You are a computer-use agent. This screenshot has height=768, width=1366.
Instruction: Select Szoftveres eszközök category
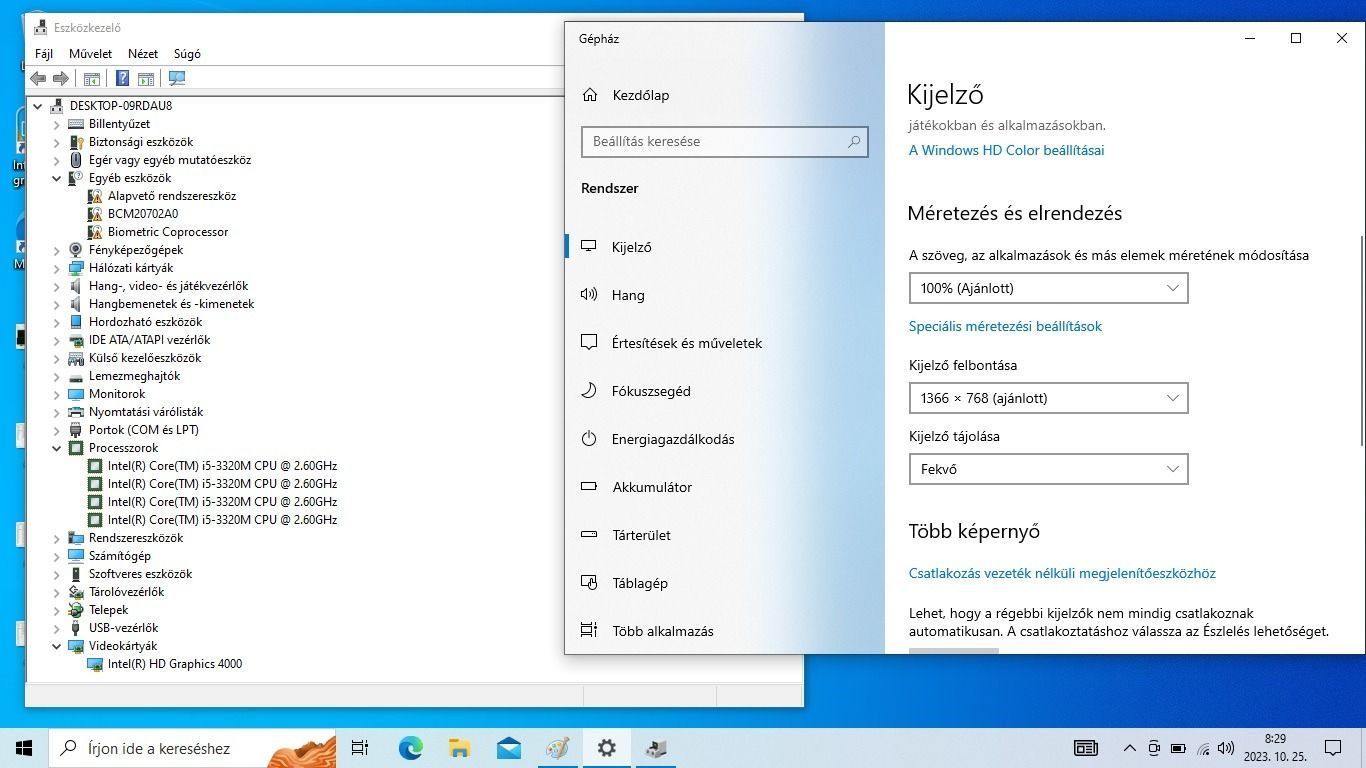(x=140, y=574)
